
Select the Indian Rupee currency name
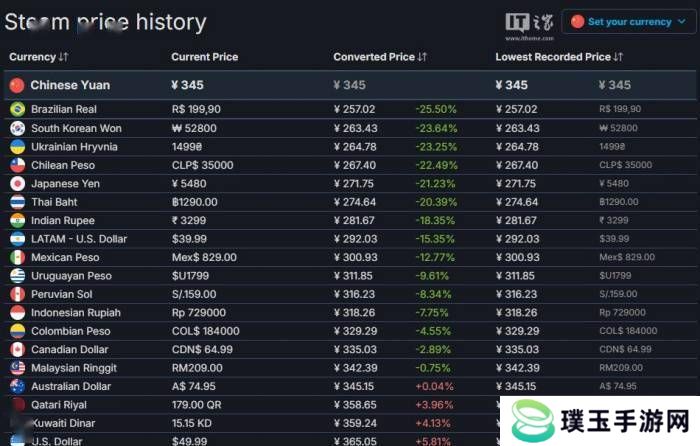pyautogui.click(x=62, y=221)
